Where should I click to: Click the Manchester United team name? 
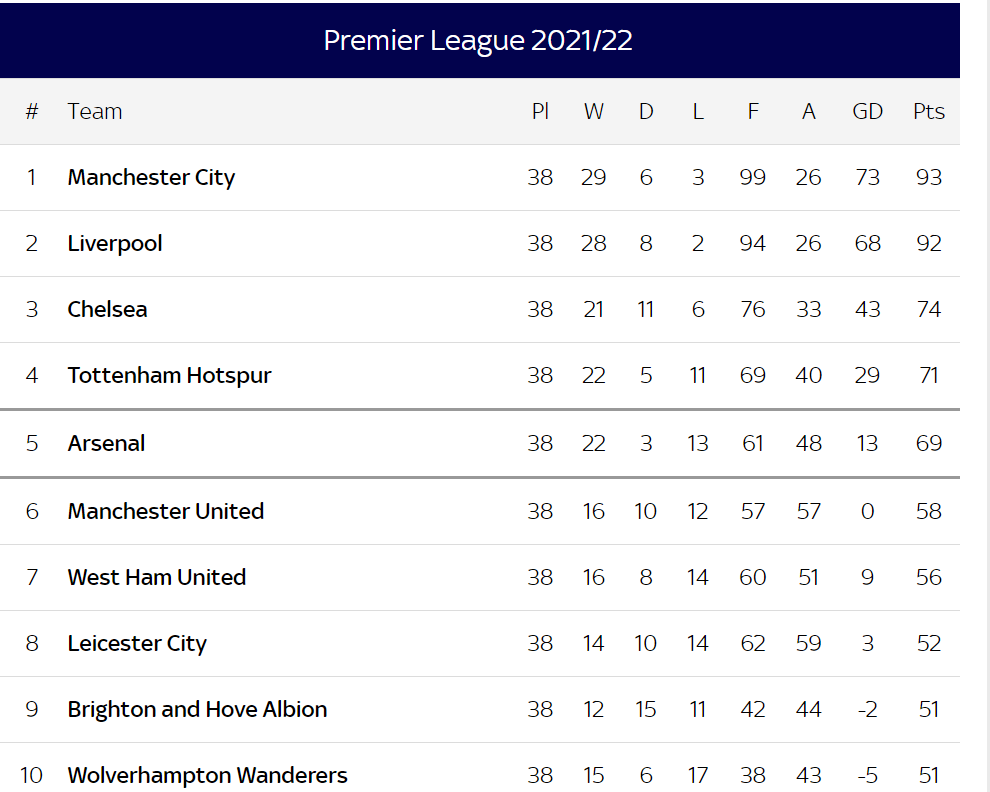click(165, 511)
